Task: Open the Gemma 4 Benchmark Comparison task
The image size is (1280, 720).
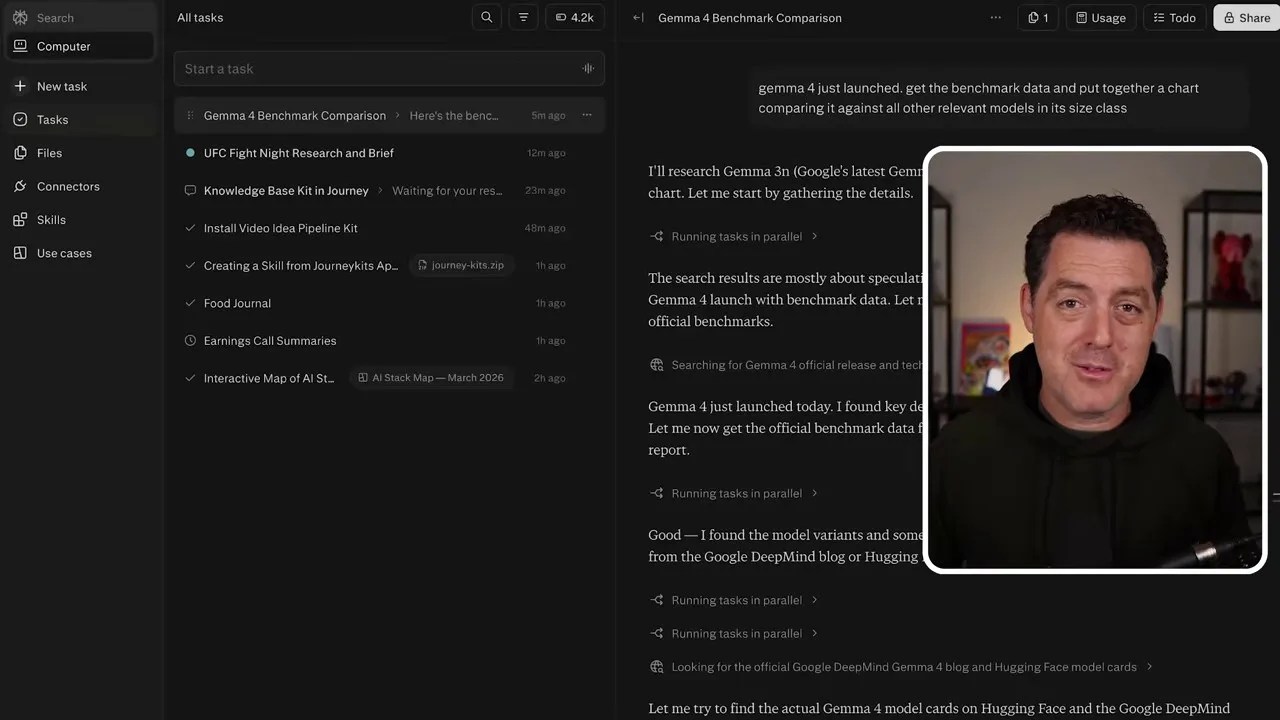Action: click(x=295, y=116)
